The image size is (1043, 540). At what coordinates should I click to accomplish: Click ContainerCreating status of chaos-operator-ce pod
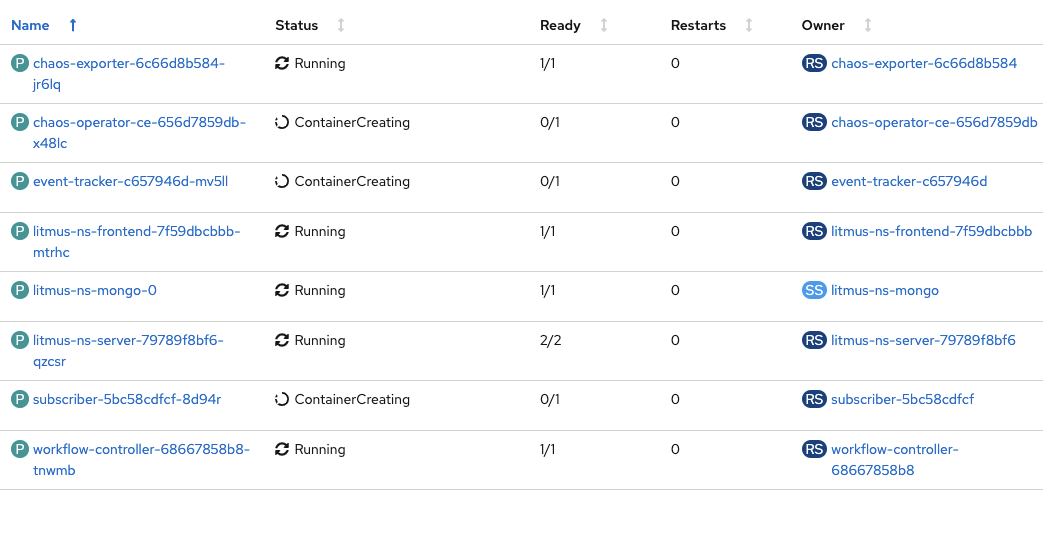click(351, 122)
